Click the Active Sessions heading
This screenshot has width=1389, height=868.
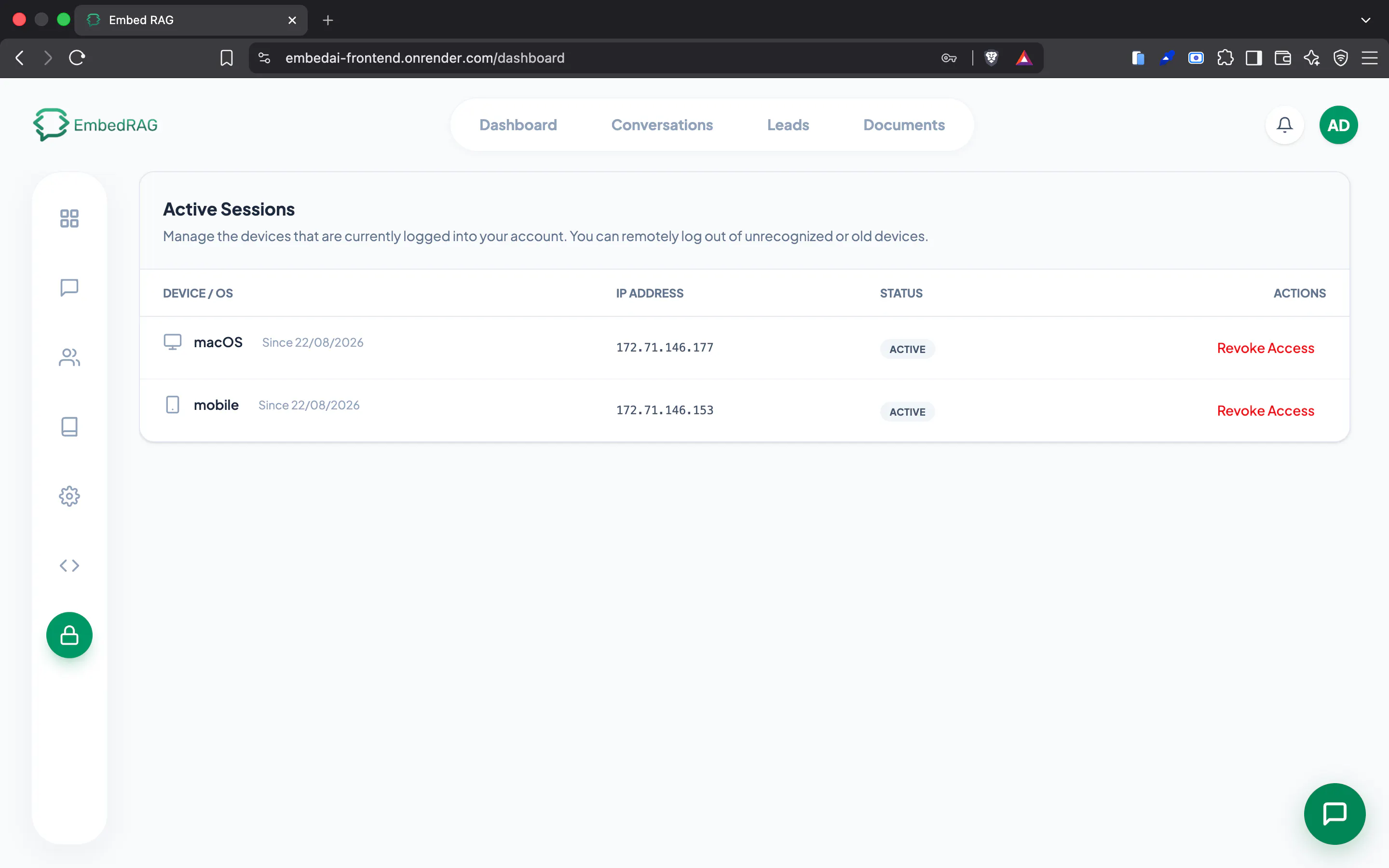tap(229, 209)
